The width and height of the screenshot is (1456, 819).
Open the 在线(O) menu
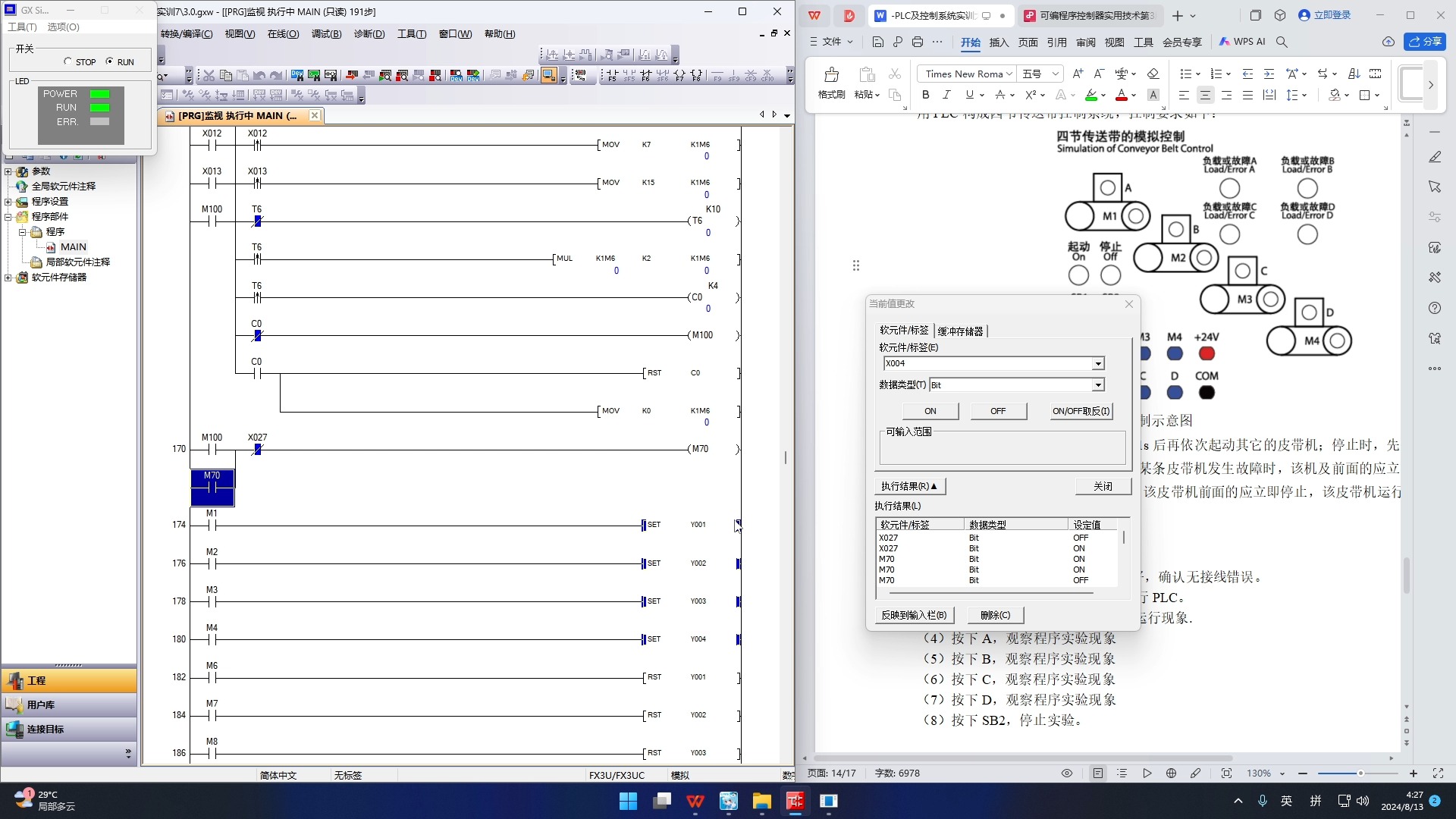tap(283, 34)
